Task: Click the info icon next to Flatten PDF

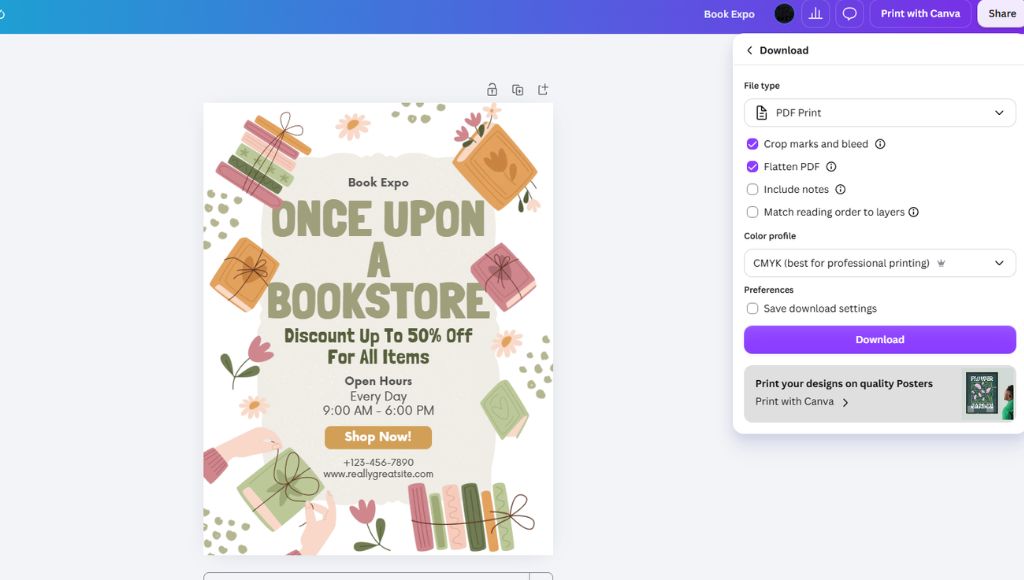Action: point(831,167)
